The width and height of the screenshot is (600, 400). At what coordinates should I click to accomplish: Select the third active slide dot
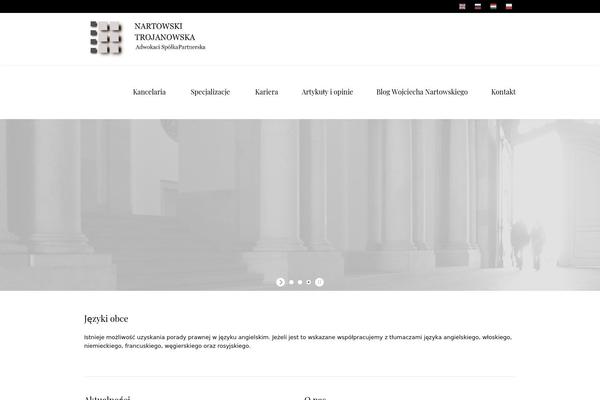309,282
